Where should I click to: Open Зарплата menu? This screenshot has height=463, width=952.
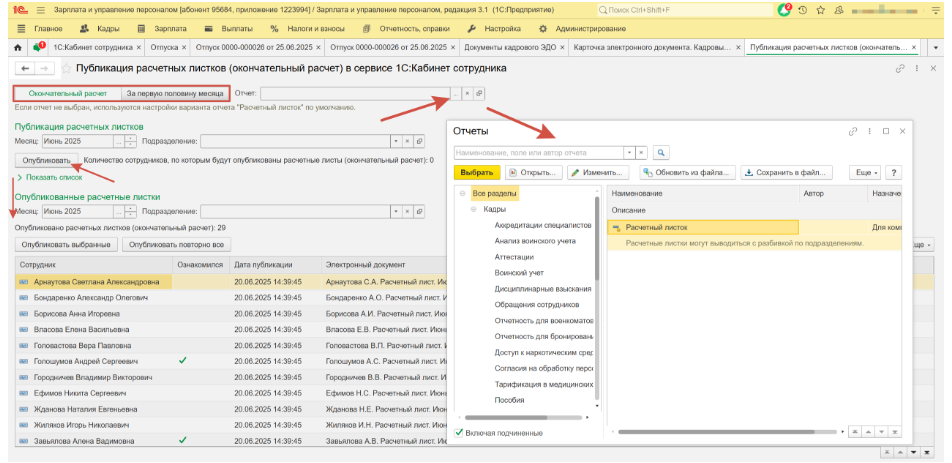coord(162,29)
